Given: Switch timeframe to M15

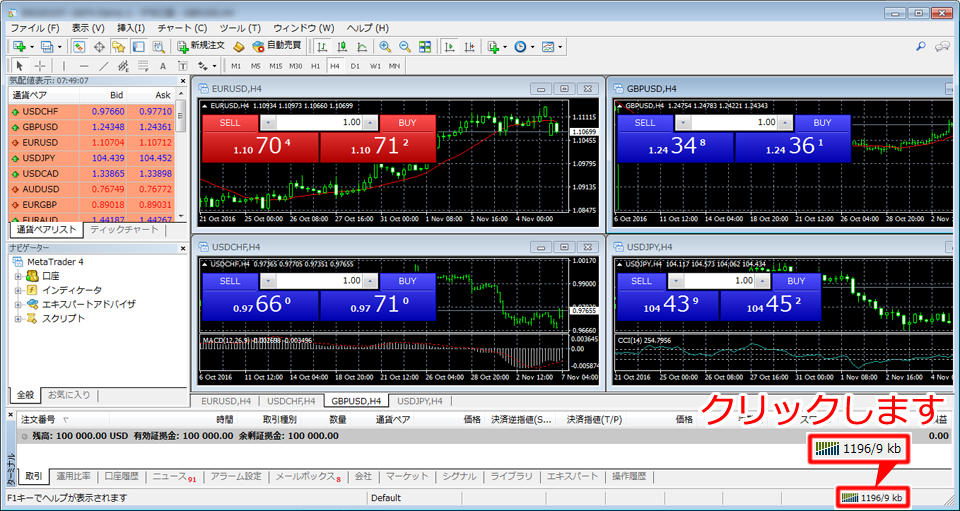Looking at the screenshot, I should pyautogui.click(x=276, y=65).
